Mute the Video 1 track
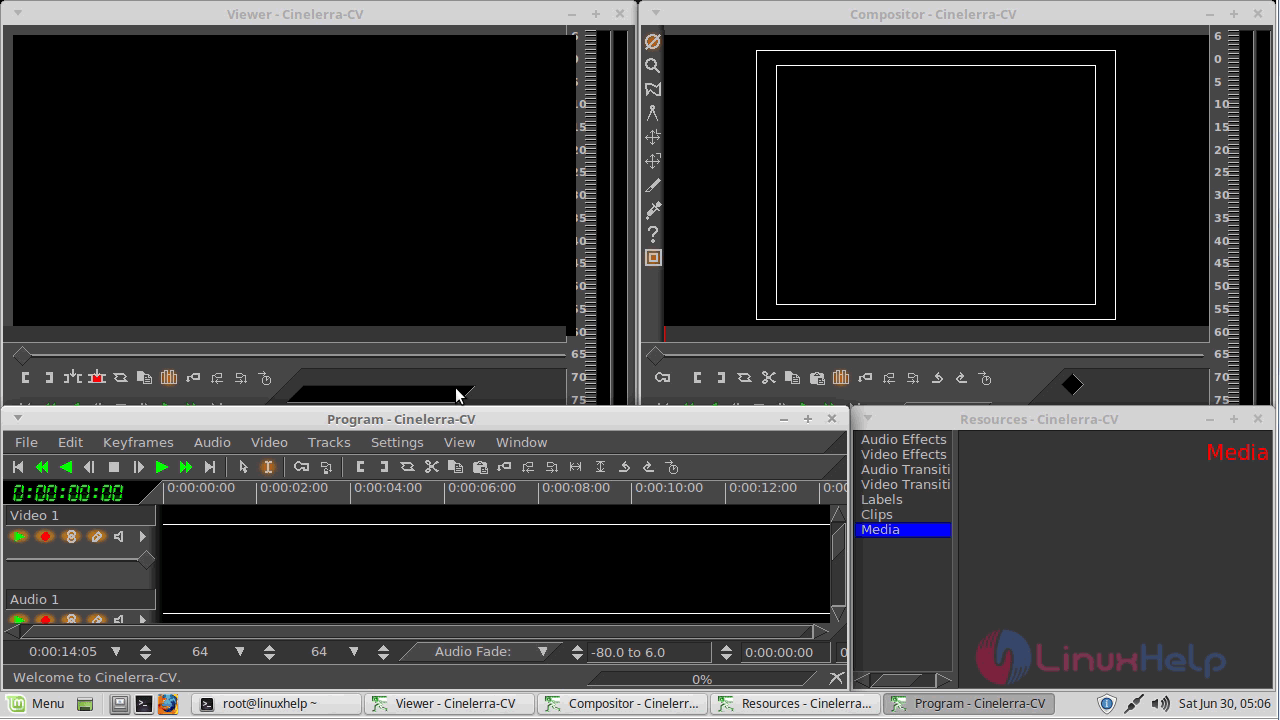This screenshot has height=720, width=1280. point(119,537)
